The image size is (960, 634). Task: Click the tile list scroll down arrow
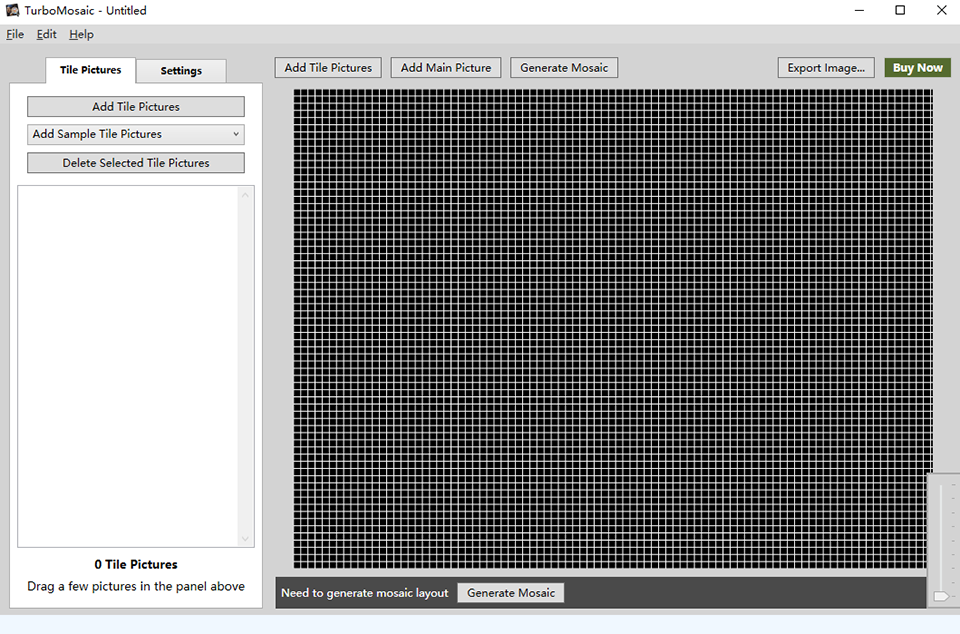(x=245, y=539)
